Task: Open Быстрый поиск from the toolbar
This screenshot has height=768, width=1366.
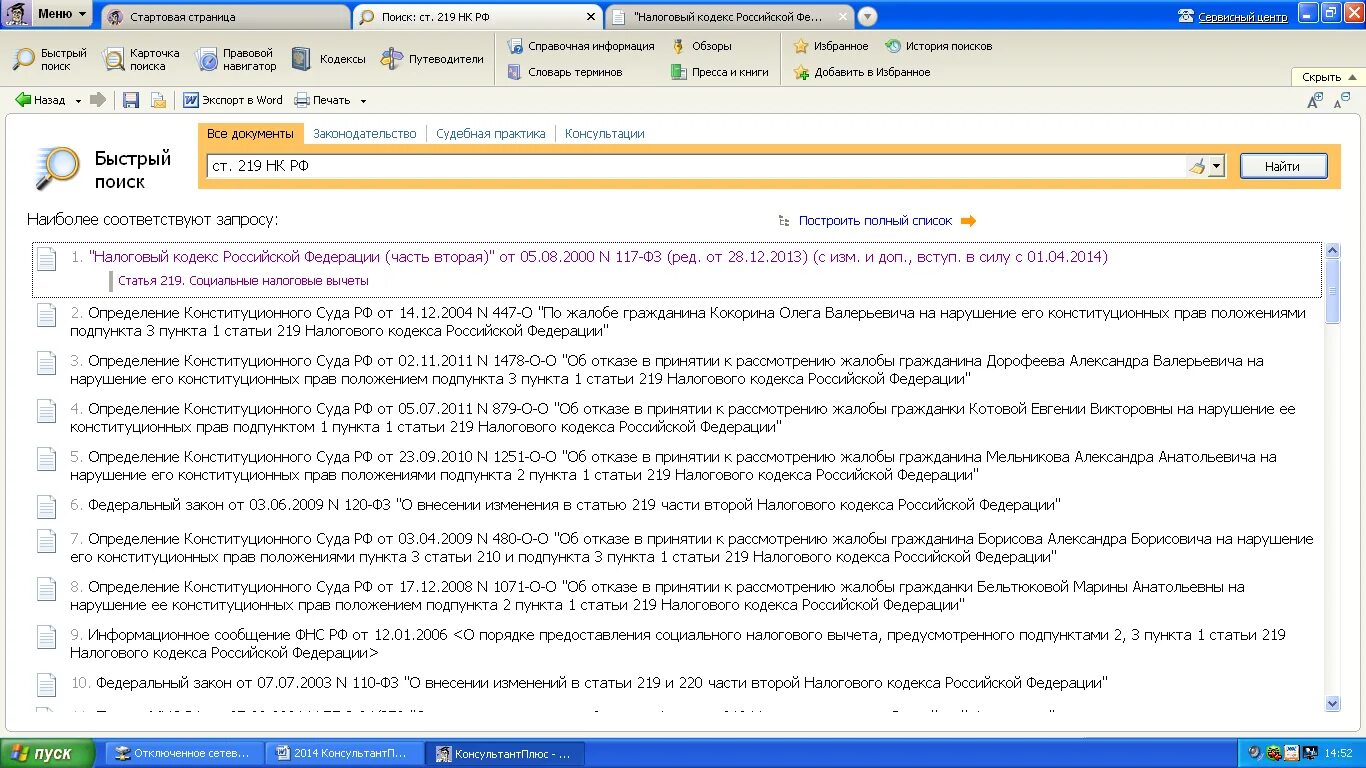Action: (50, 59)
